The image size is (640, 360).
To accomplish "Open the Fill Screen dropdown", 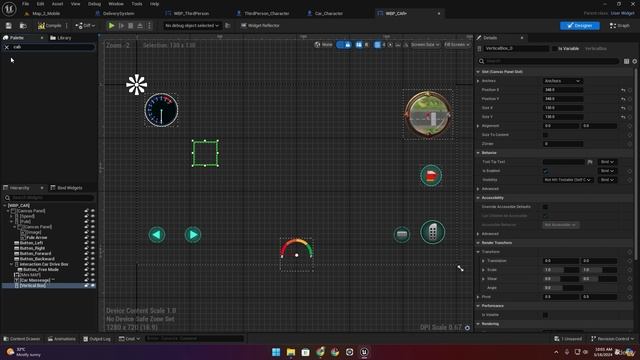I will (456, 45).
